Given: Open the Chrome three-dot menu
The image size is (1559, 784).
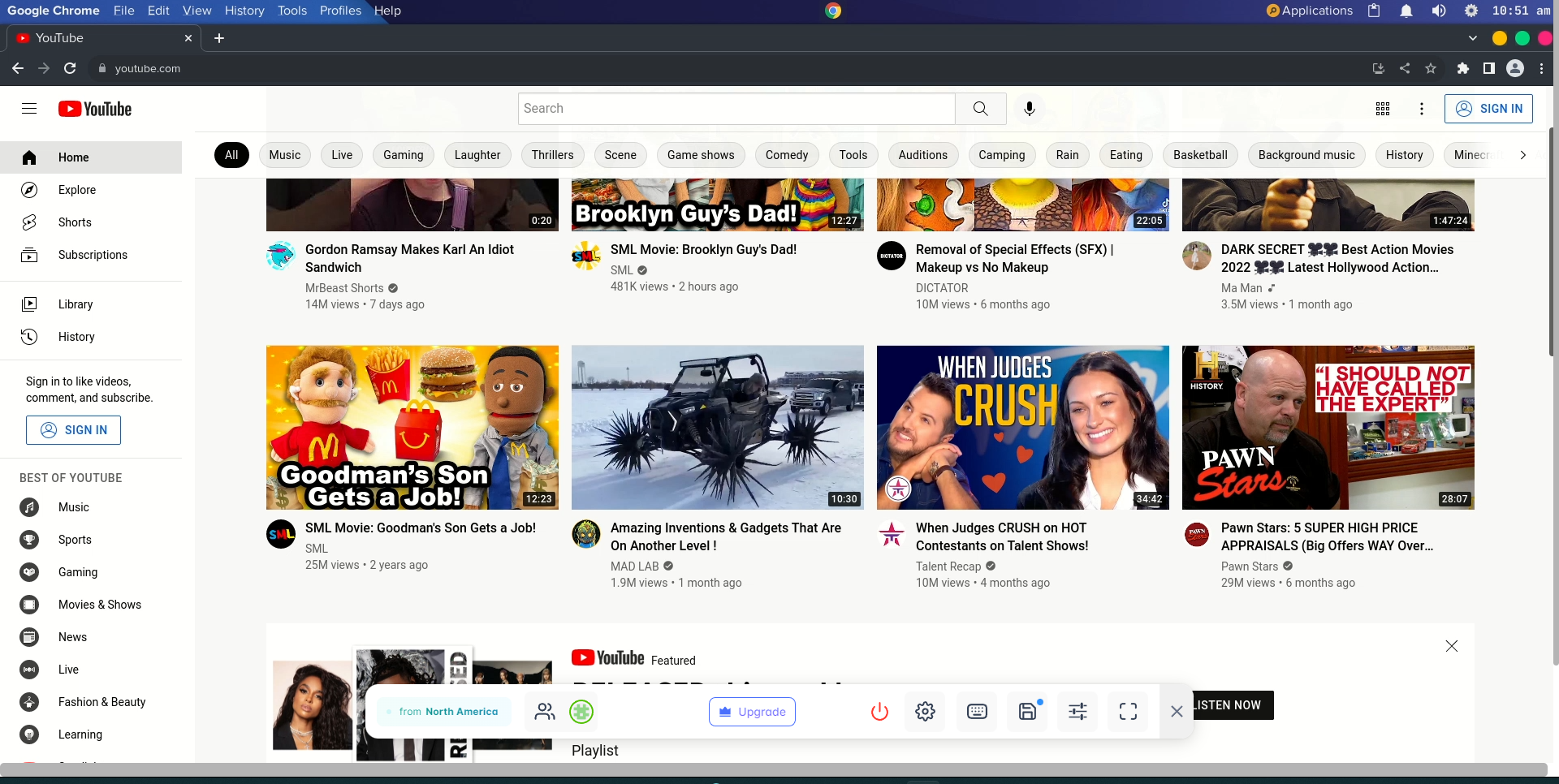Looking at the screenshot, I should point(1541,68).
